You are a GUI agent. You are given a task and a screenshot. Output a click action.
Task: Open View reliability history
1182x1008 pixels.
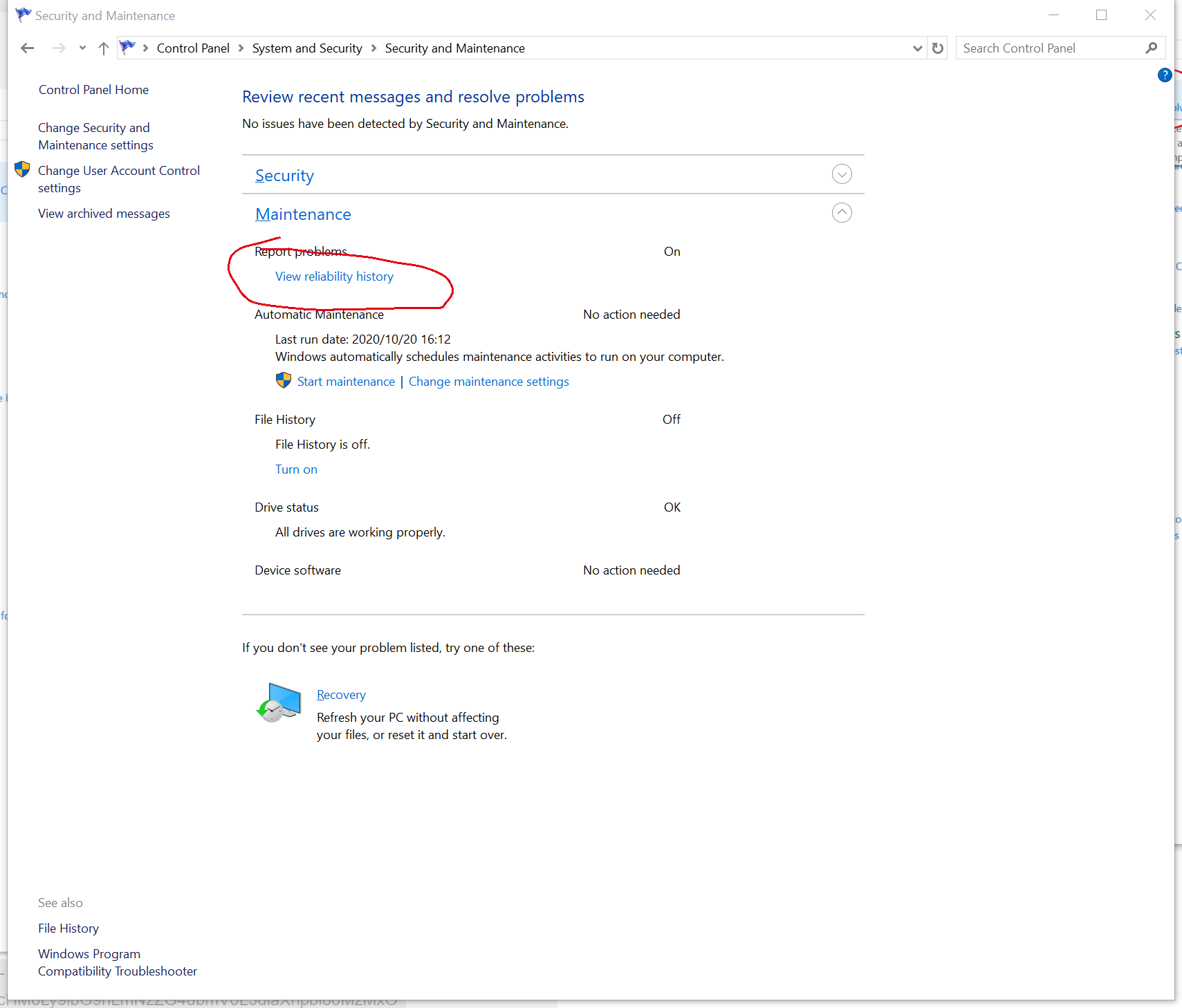tap(334, 276)
